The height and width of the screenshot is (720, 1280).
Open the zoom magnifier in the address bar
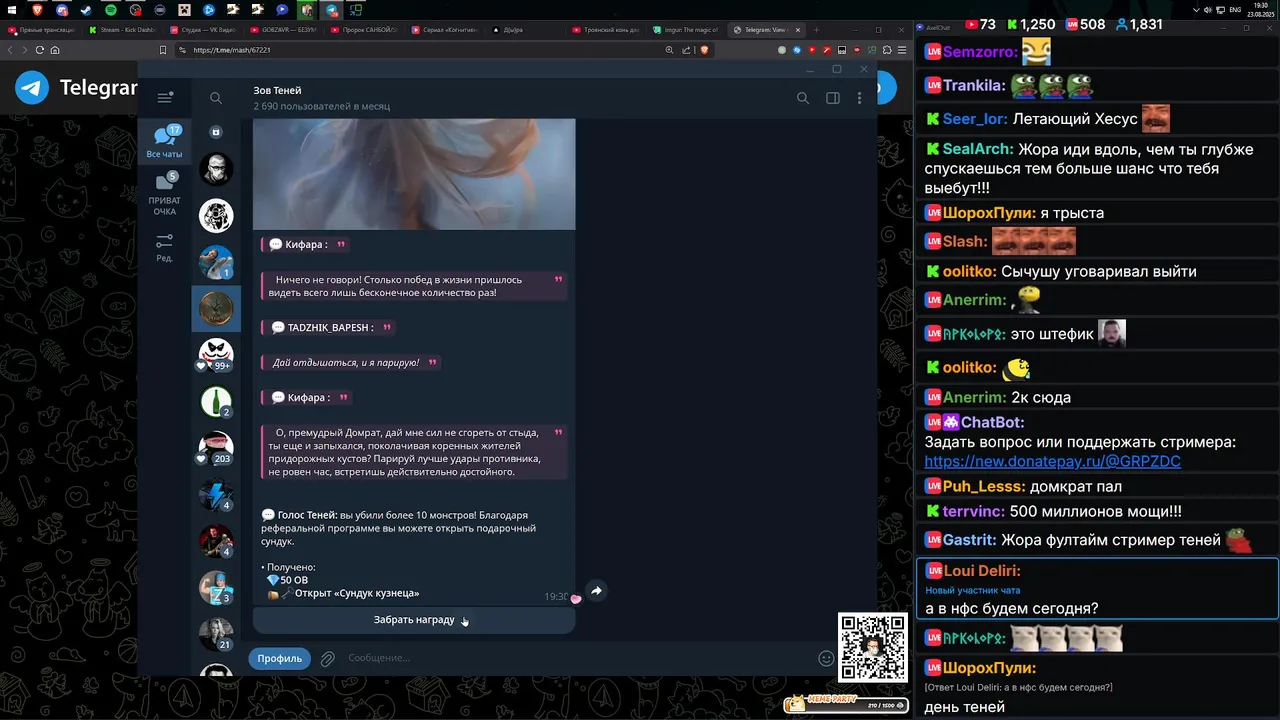669,50
